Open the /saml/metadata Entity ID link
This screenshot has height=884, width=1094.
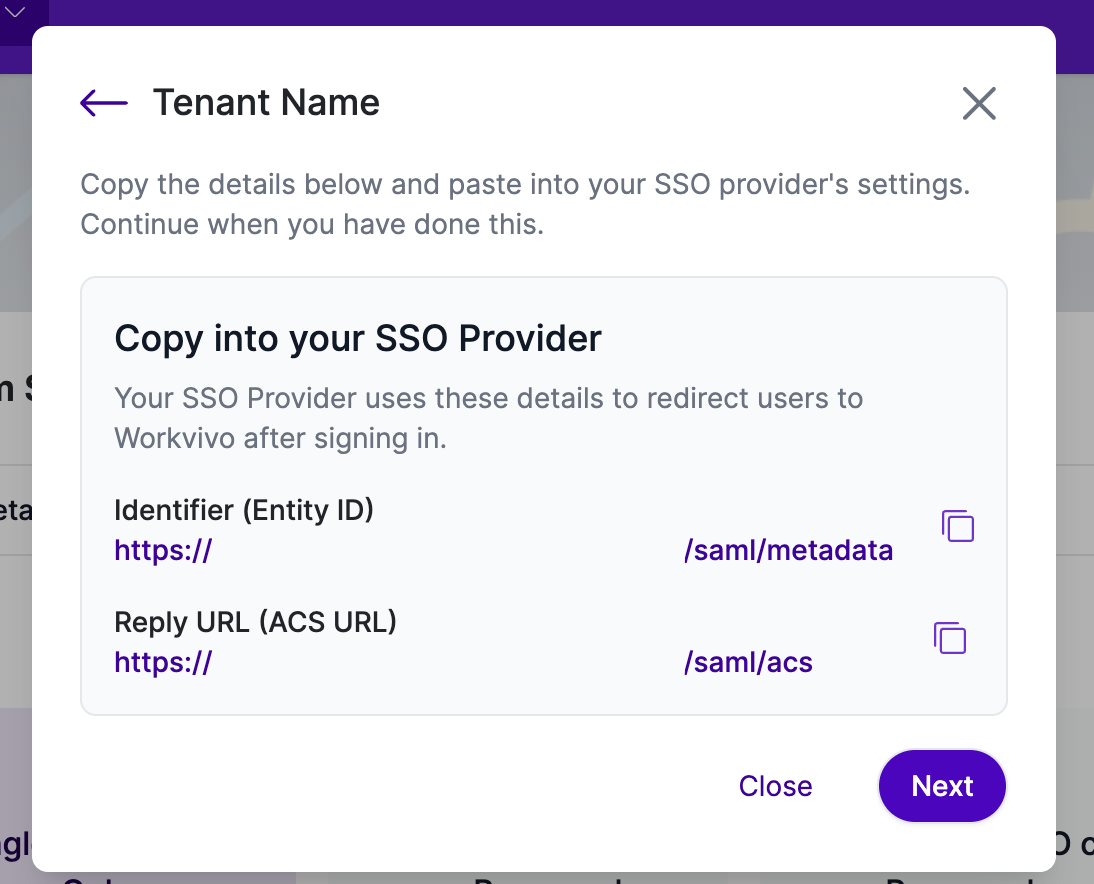(503, 550)
